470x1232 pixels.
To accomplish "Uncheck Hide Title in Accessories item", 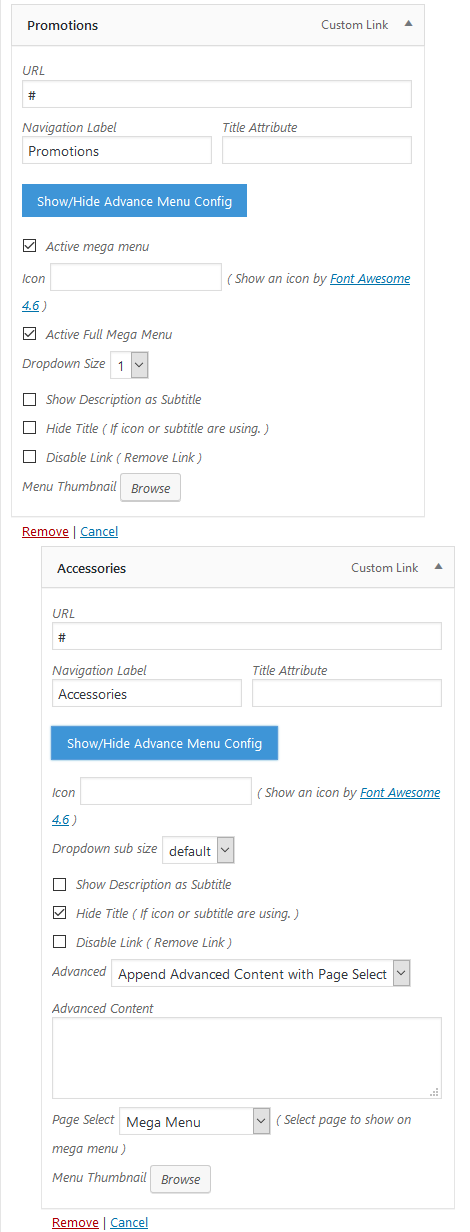I will (59, 913).
